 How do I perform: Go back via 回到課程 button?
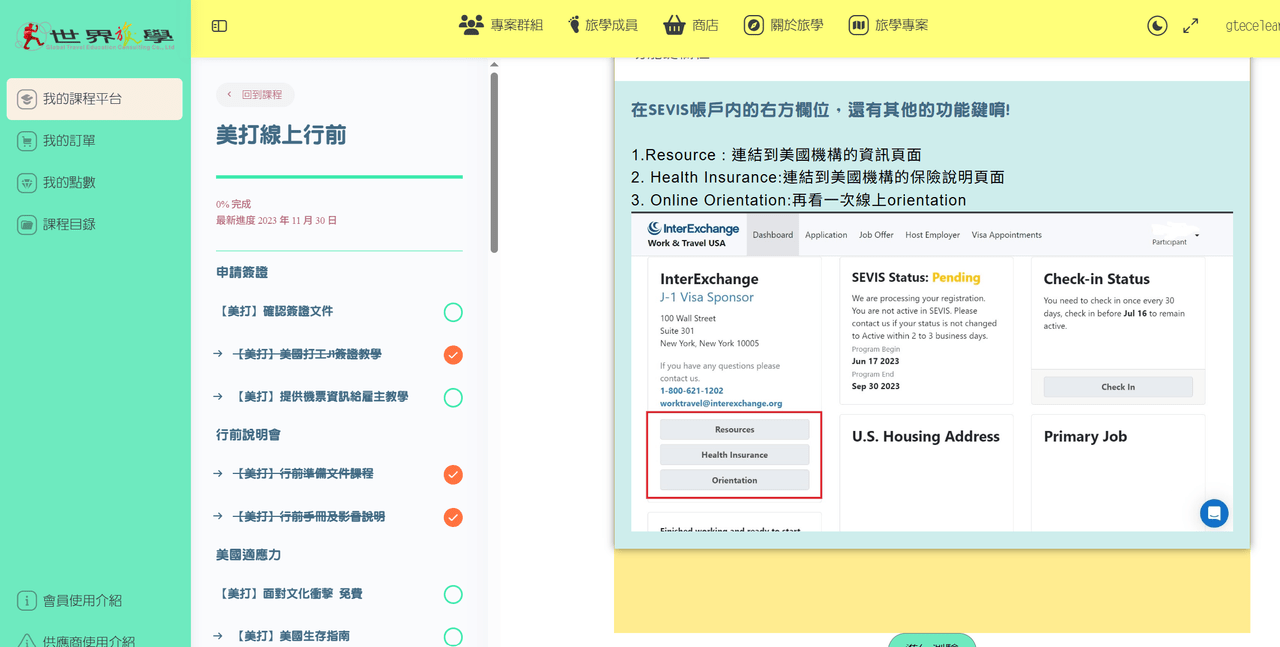(255, 95)
